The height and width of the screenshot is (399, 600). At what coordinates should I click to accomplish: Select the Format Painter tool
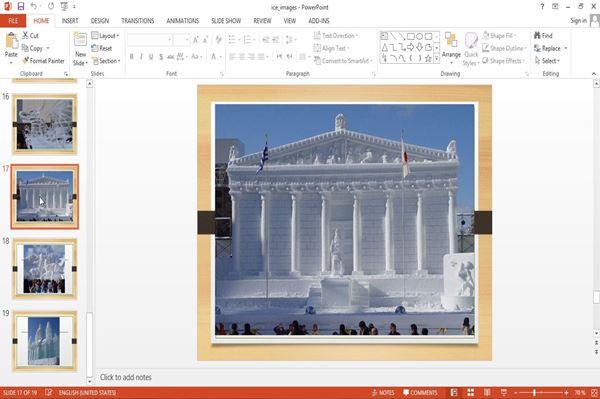(43, 61)
